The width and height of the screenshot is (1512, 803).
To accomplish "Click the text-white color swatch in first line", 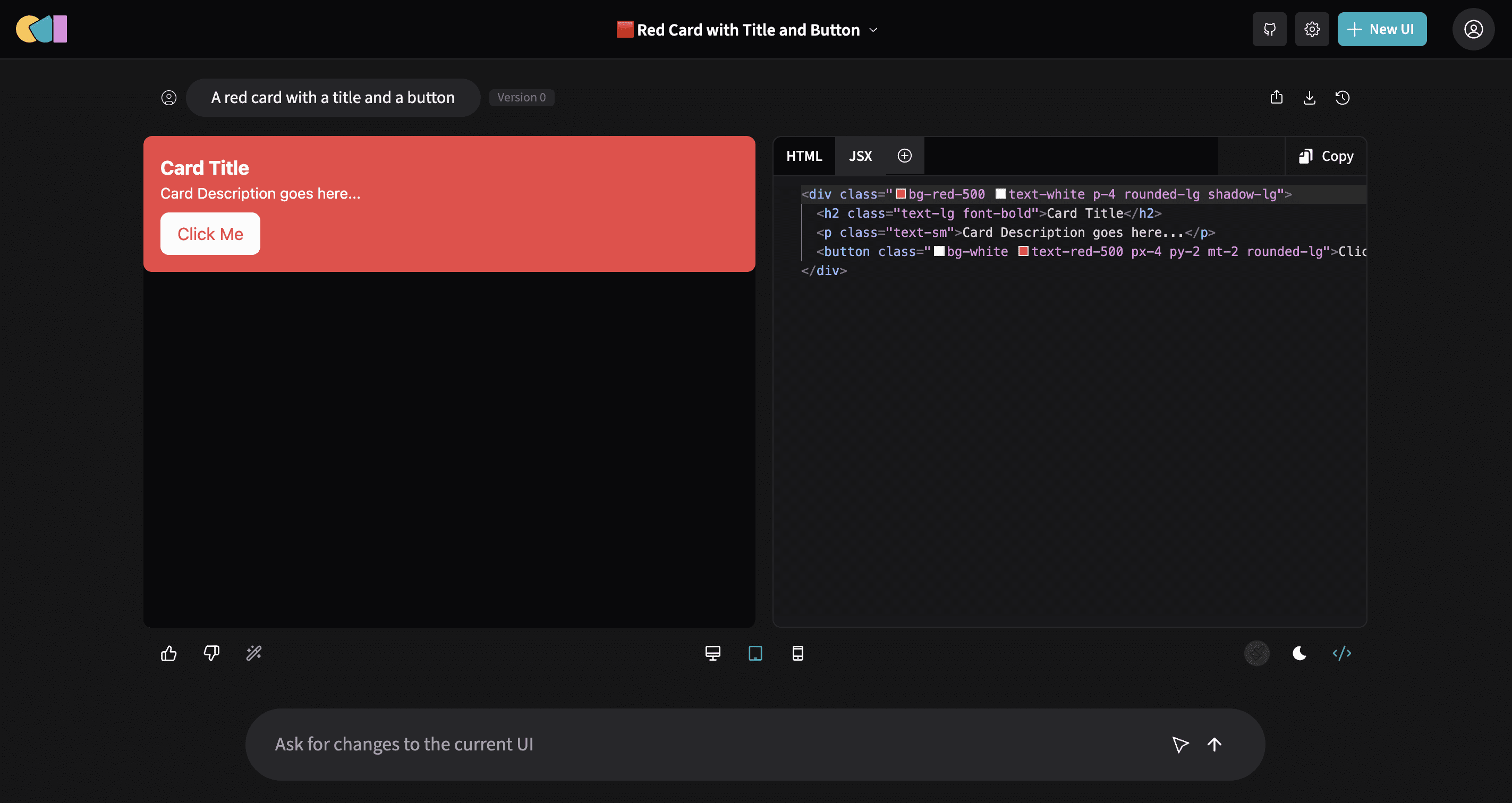I will pos(1000,194).
